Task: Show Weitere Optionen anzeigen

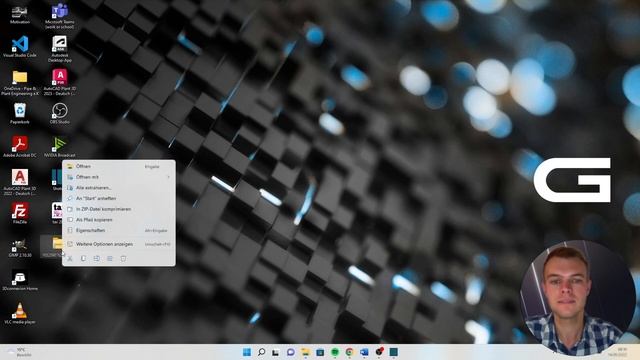Action: [x=118, y=244]
